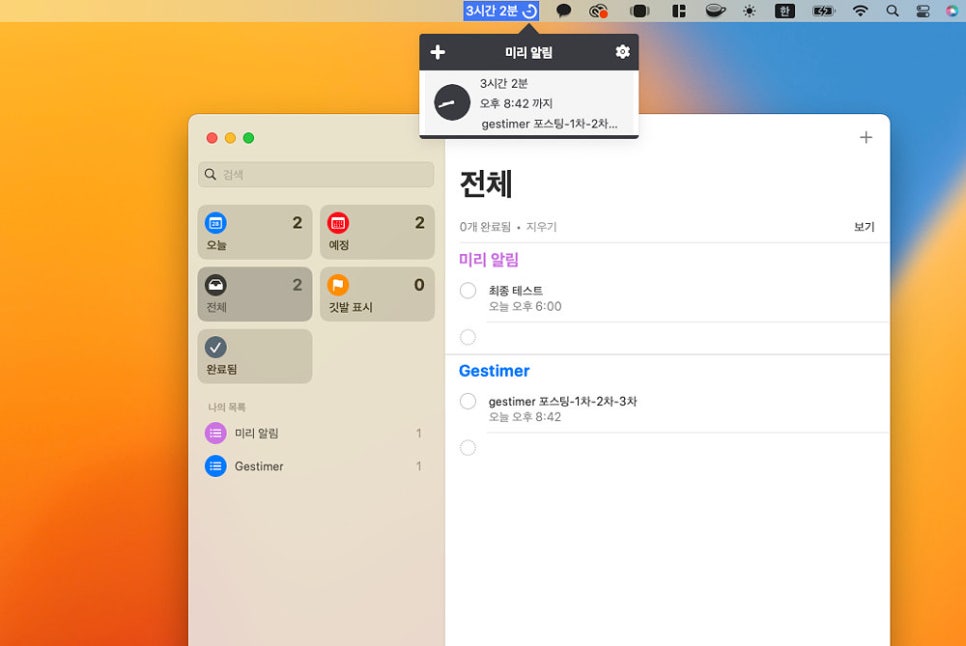
Task: Open Spotlight search magnifier in menu bar
Action: coord(892,10)
